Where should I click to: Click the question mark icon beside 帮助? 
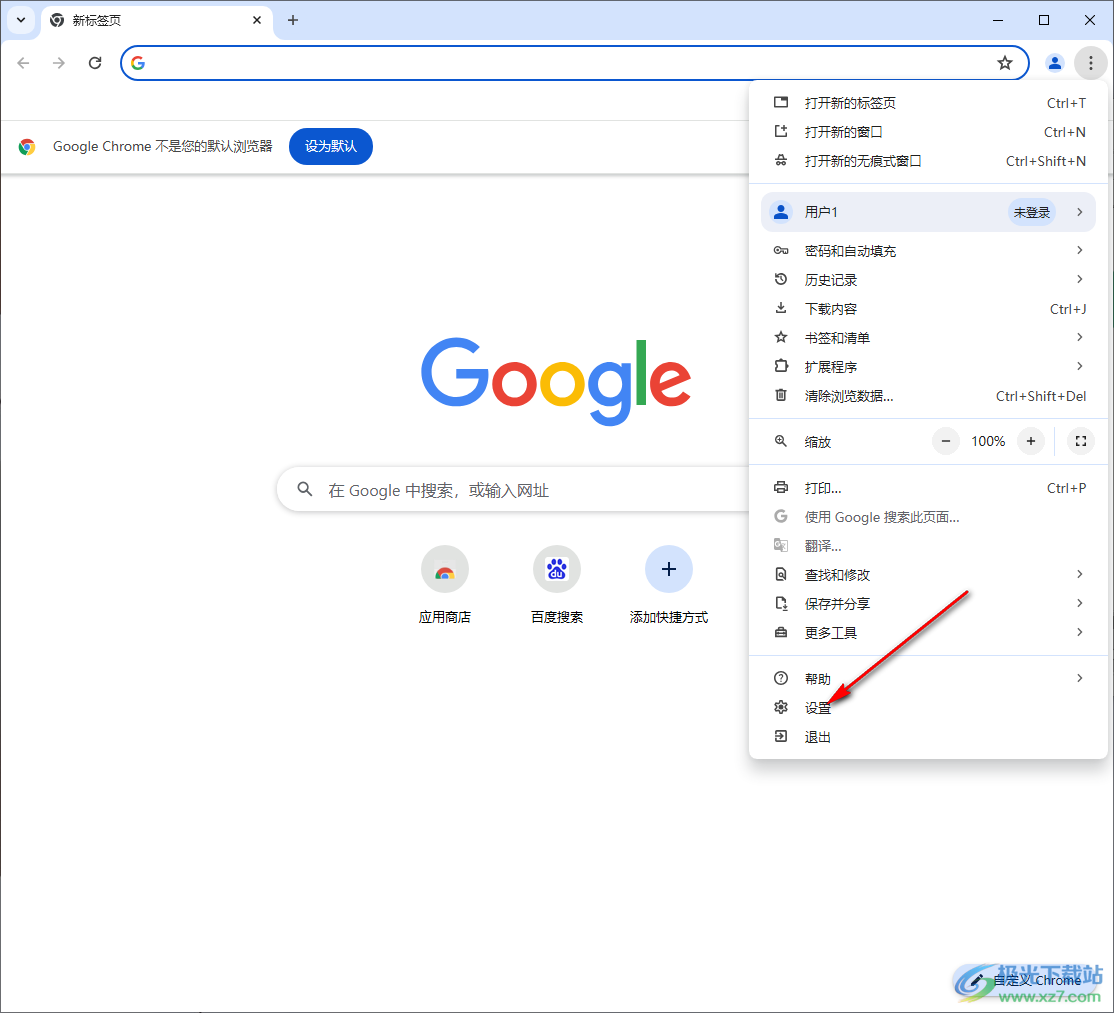[781, 678]
